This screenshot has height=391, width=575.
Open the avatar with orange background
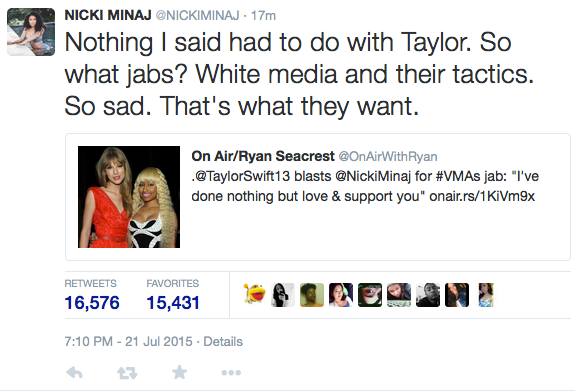[312, 295]
